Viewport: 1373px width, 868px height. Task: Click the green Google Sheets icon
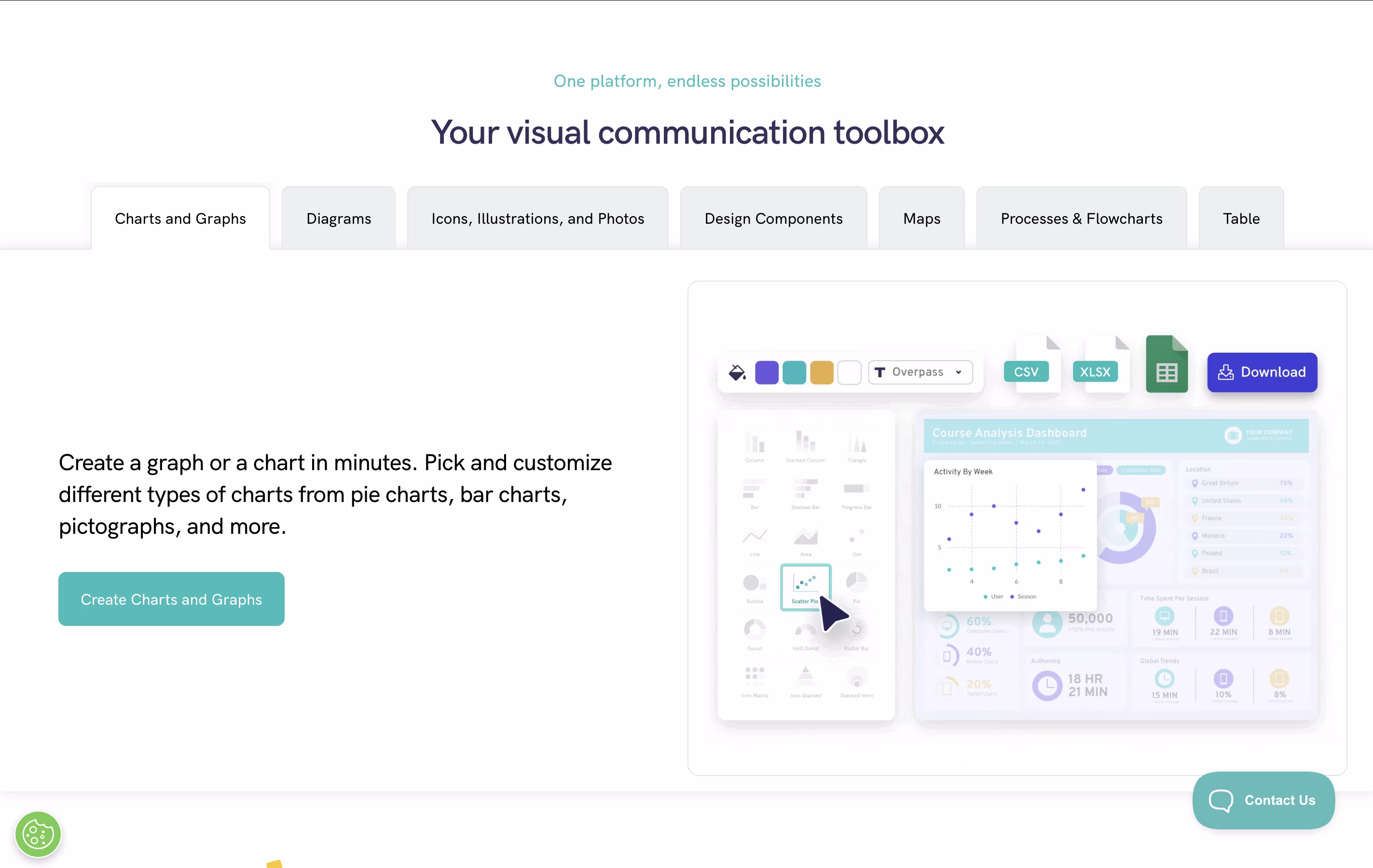tap(1167, 365)
